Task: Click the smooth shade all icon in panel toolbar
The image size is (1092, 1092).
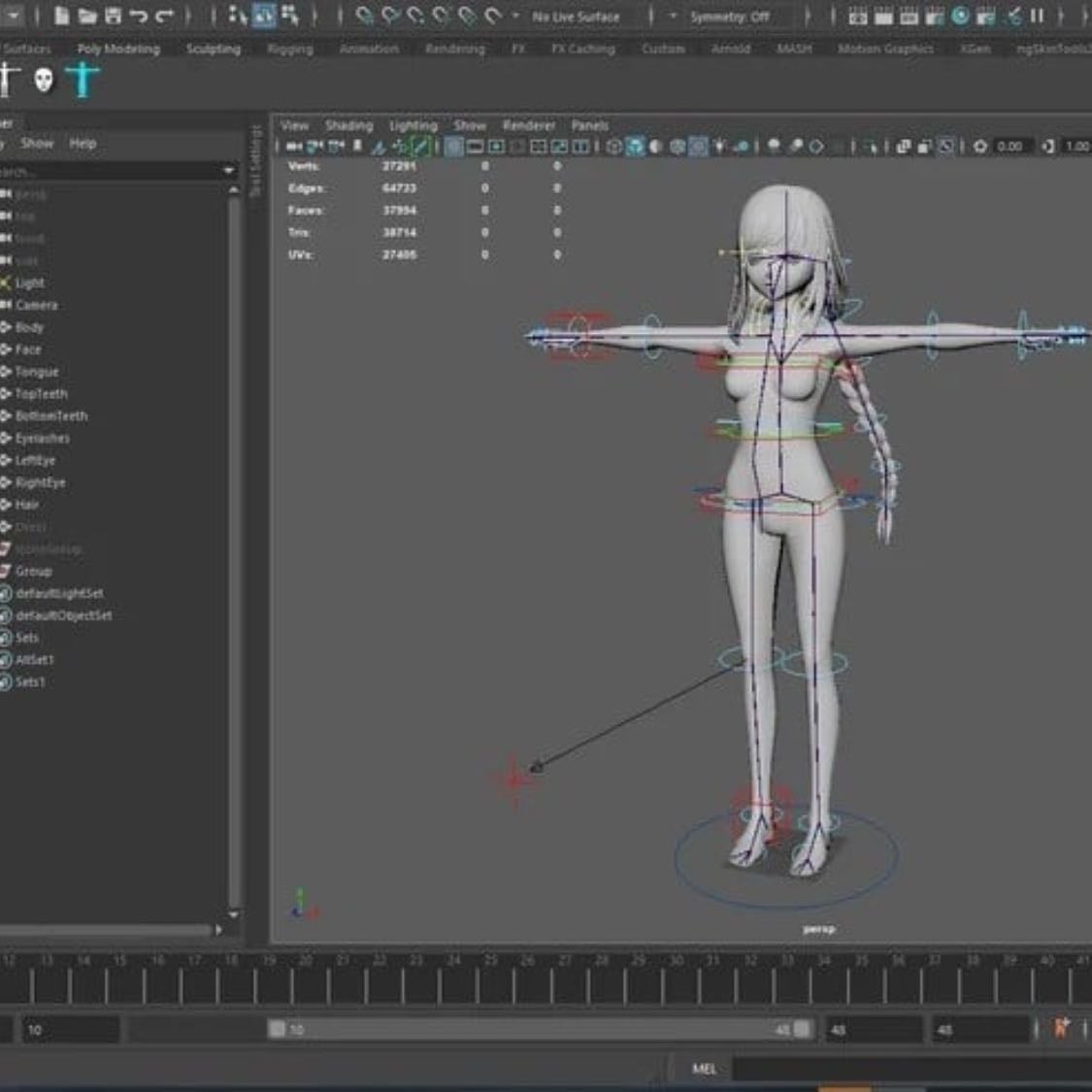Action: tap(635, 147)
